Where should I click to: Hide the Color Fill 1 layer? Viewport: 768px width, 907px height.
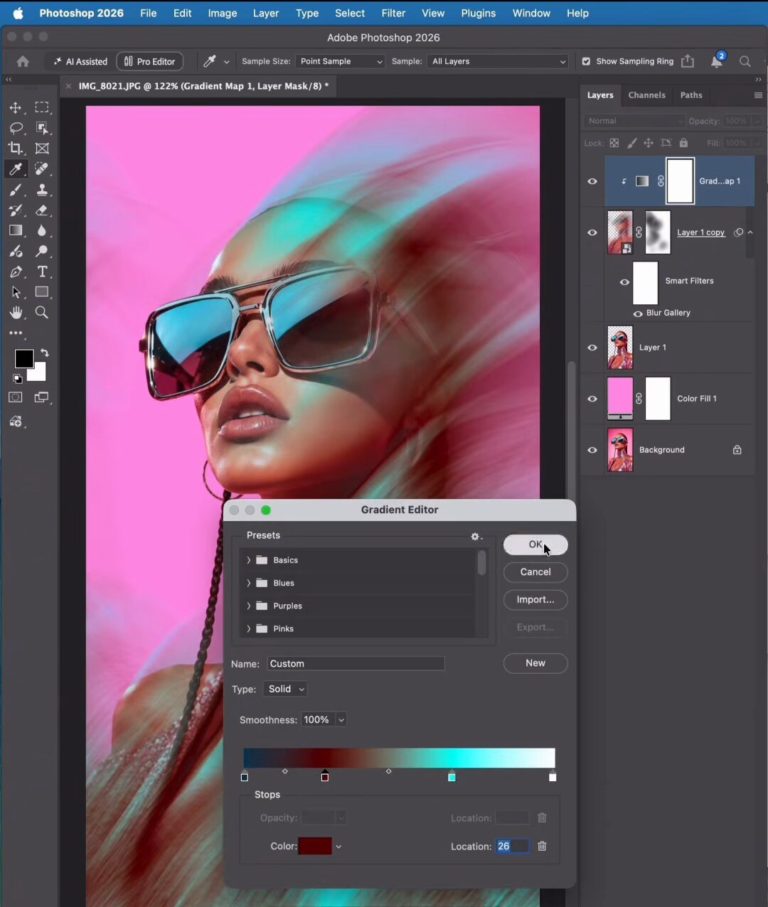(x=592, y=399)
